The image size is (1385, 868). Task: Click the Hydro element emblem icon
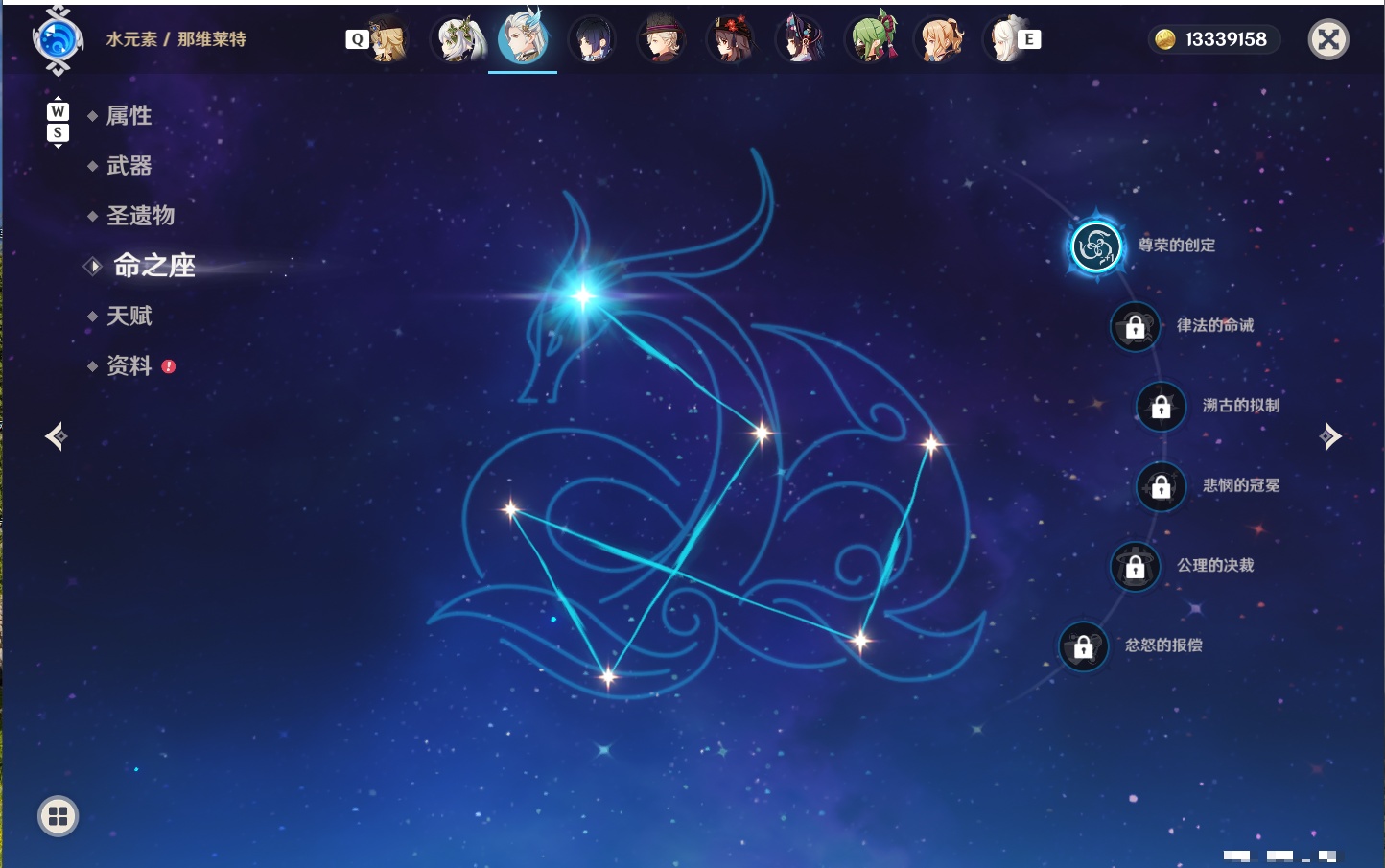pos(58,40)
